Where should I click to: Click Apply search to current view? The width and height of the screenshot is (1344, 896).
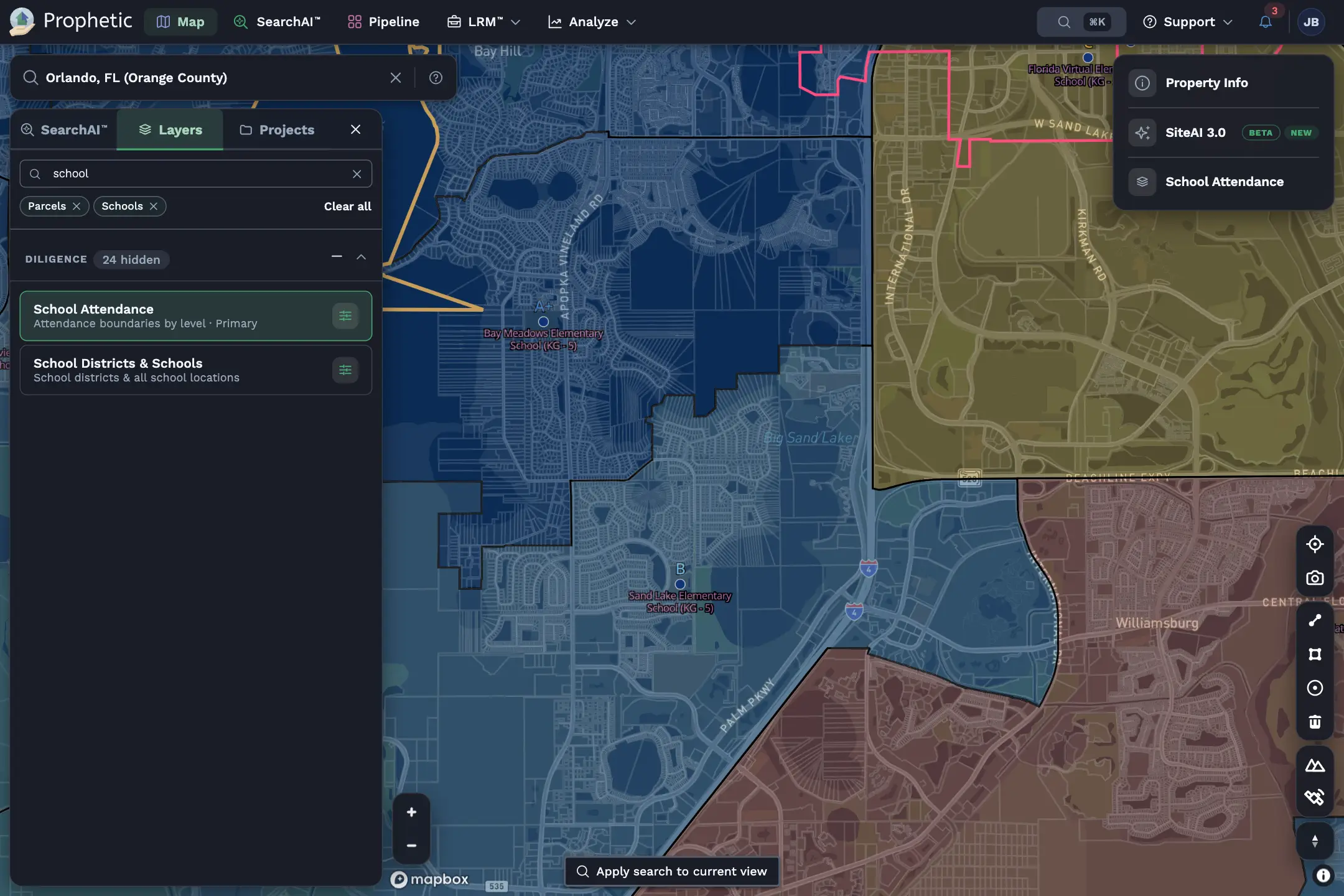(x=671, y=872)
